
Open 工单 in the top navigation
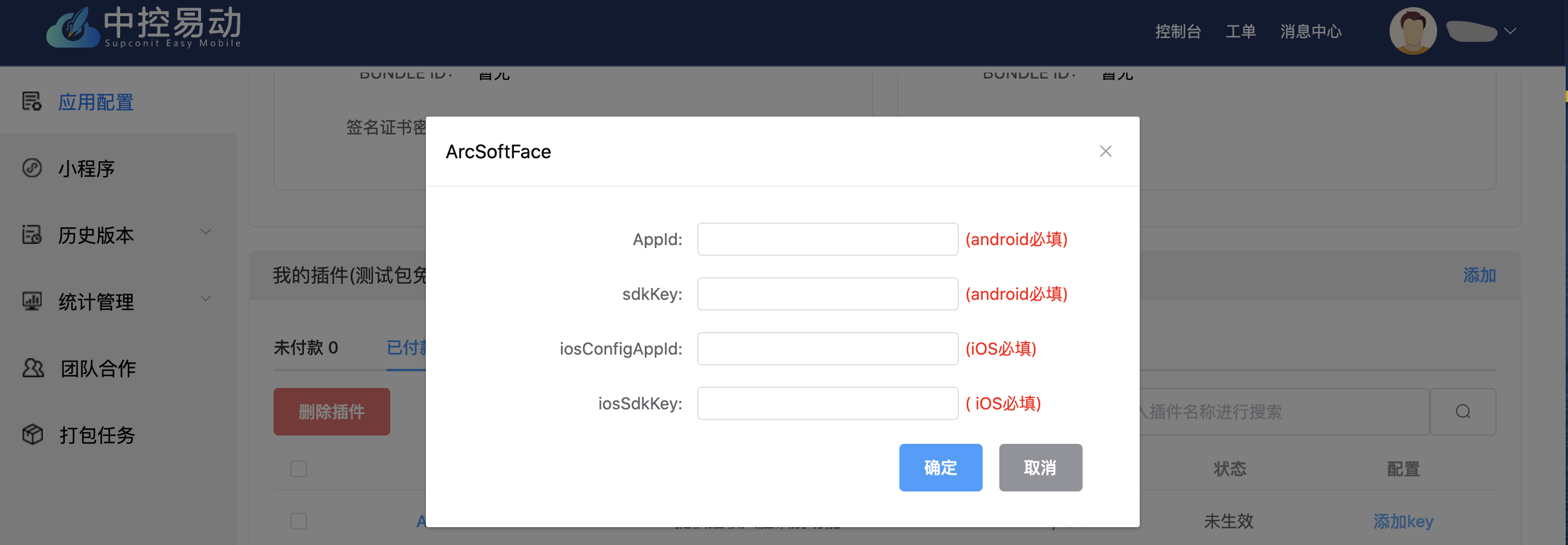pos(1240,31)
